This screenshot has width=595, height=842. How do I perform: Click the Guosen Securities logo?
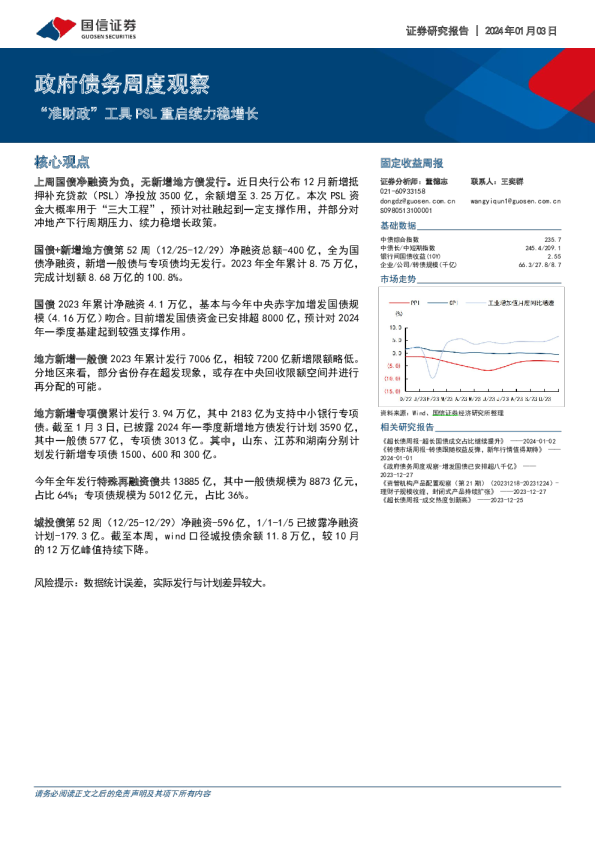(x=86, y=28)
